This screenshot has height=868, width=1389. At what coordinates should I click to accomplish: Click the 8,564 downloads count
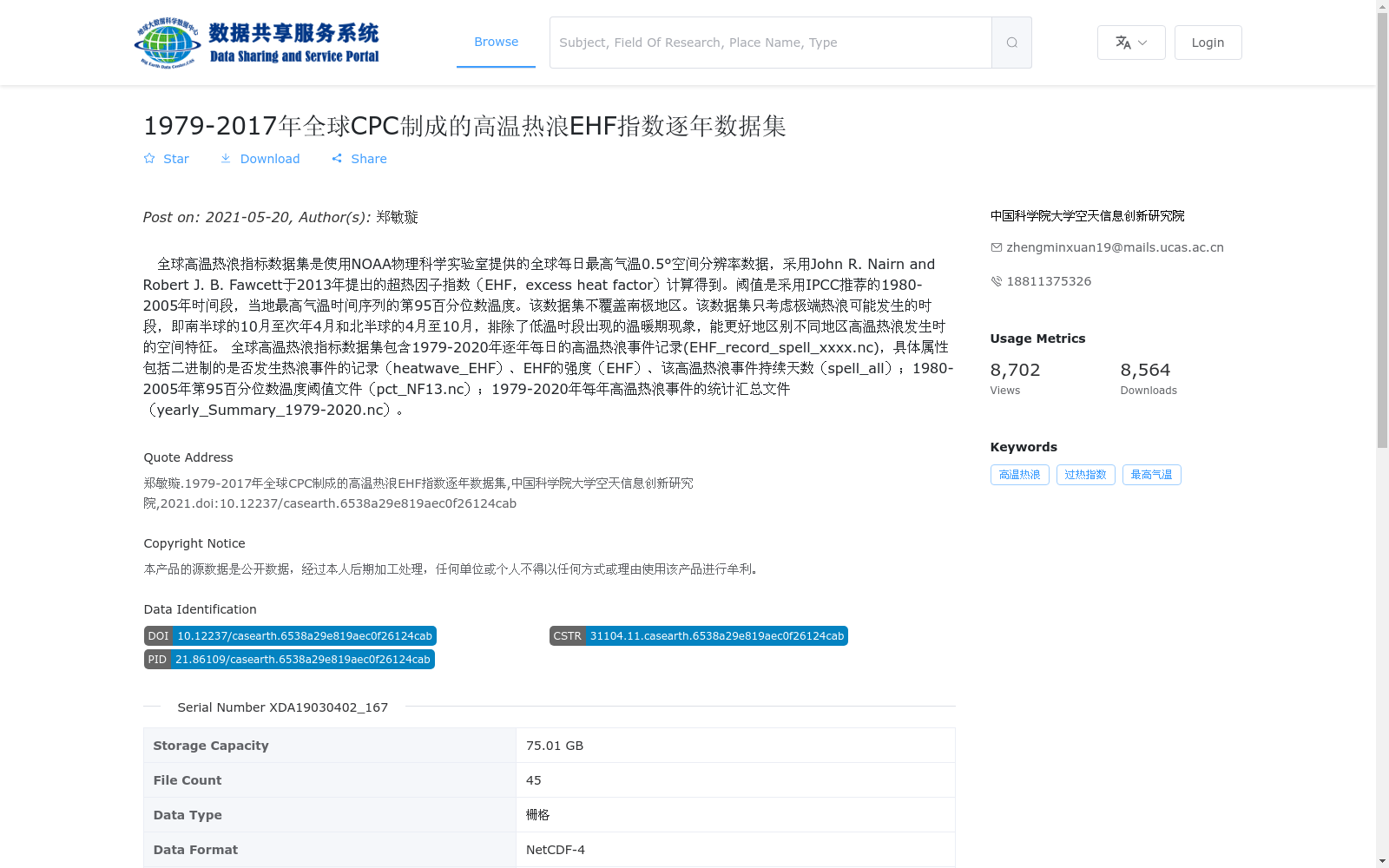(x=1145, y=370)
